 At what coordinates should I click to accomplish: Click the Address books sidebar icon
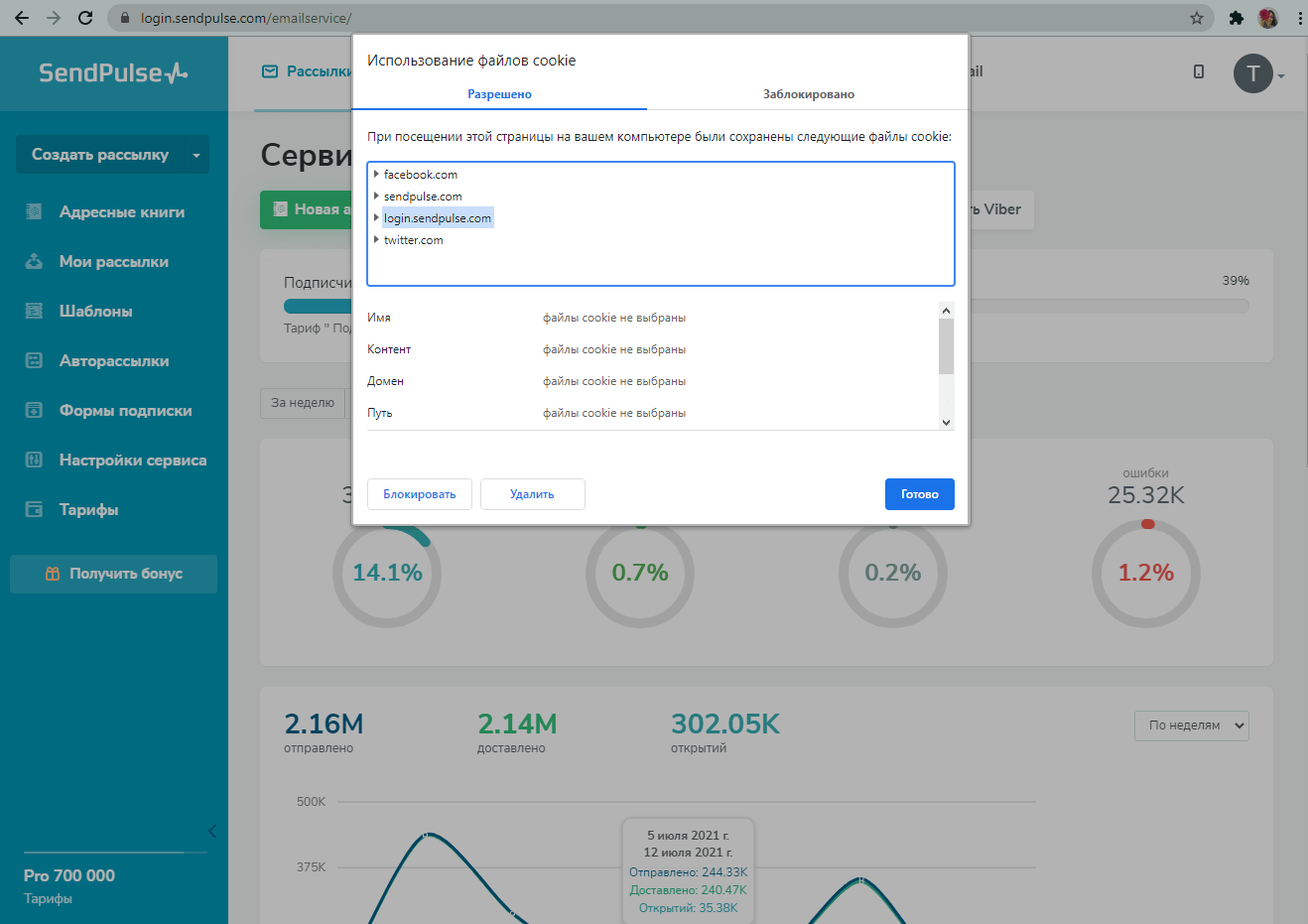34,211
